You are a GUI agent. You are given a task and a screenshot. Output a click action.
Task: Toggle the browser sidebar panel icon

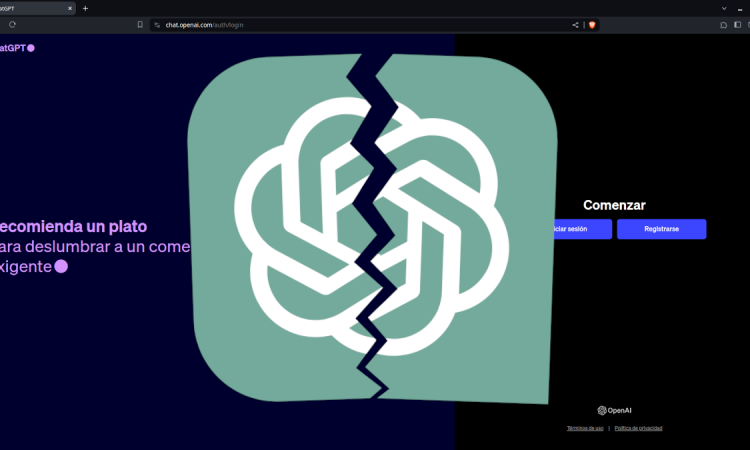click(x=738, y=24)
